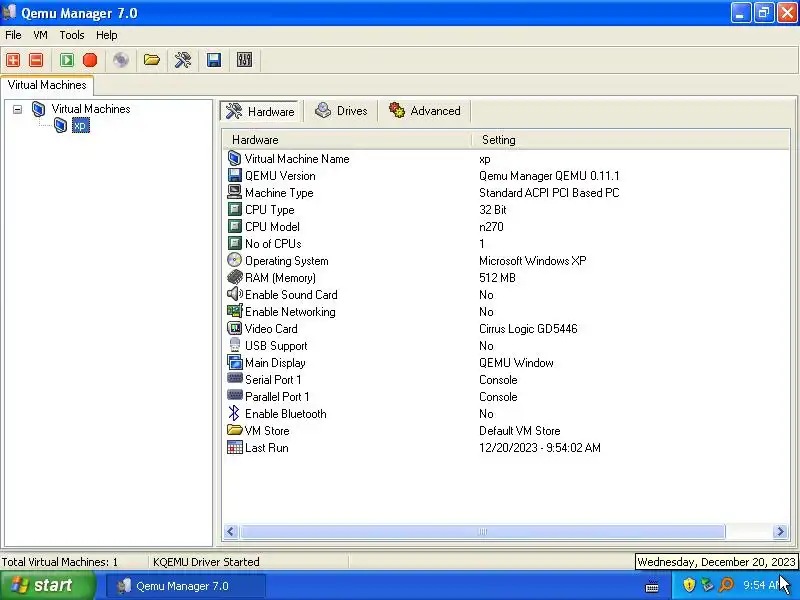
Task: Click the Virtual Machine Name row icon
Action: 234,159
